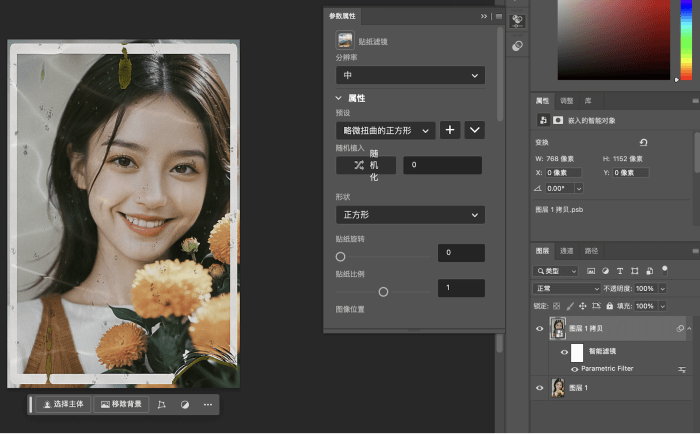Toggle lock all padlock icon

point(609,306)
